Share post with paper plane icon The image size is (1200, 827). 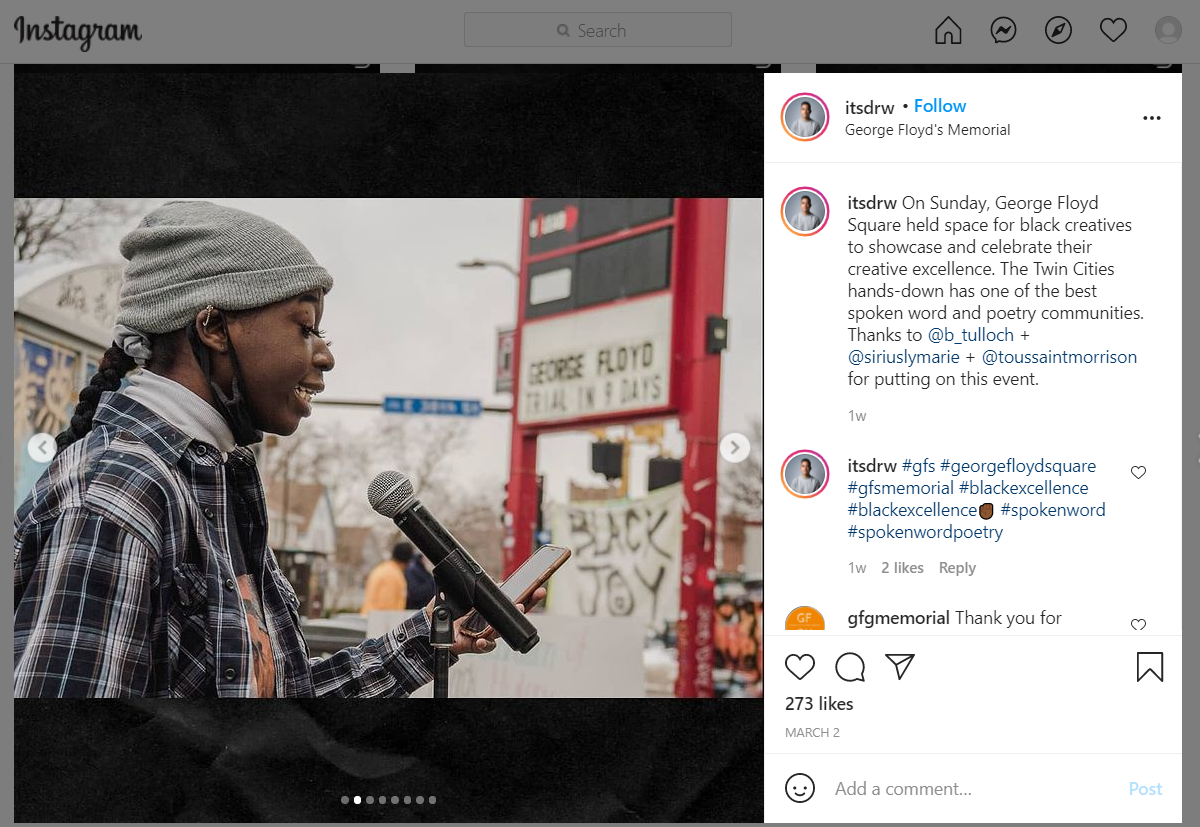tap(900, 667)
